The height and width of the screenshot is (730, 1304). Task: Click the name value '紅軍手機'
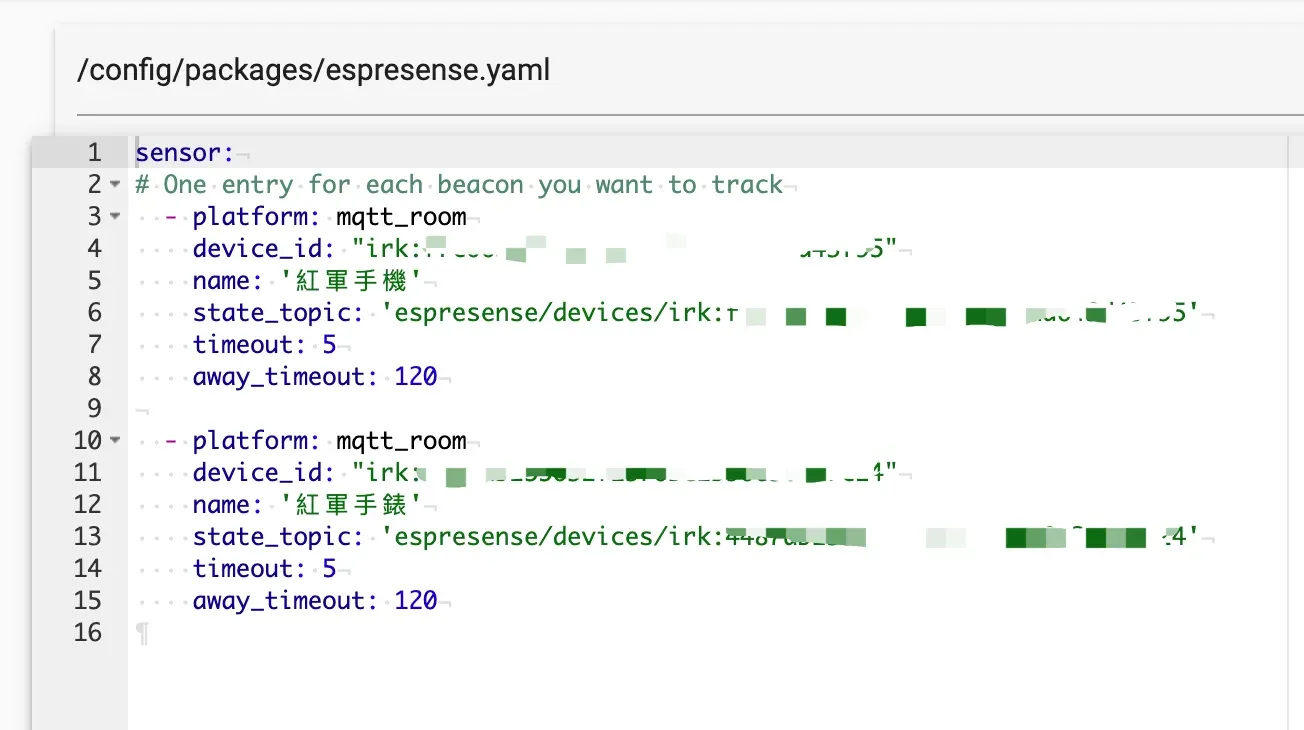(350, 281)
